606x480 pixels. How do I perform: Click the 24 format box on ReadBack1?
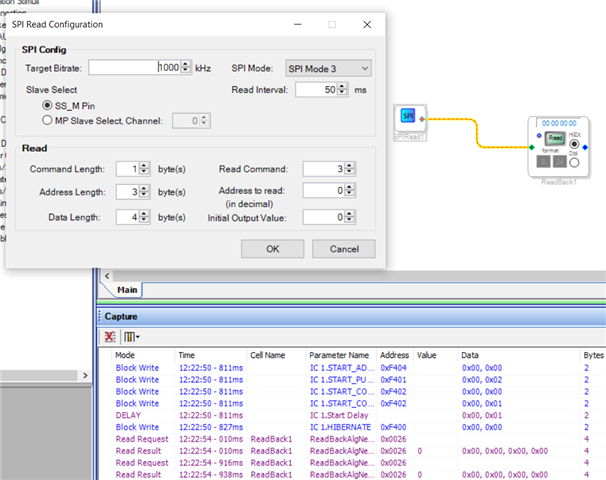point(559,162)
